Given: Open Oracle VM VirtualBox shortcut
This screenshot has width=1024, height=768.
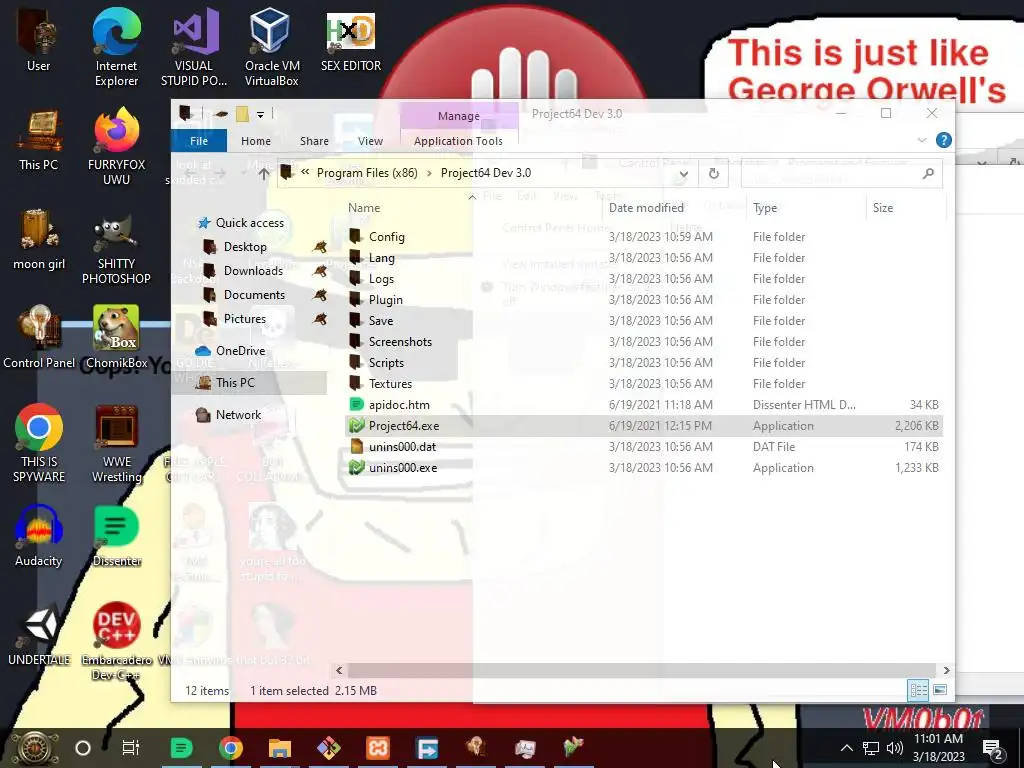Looking at the screenshot, I should (x=272, y=48).
